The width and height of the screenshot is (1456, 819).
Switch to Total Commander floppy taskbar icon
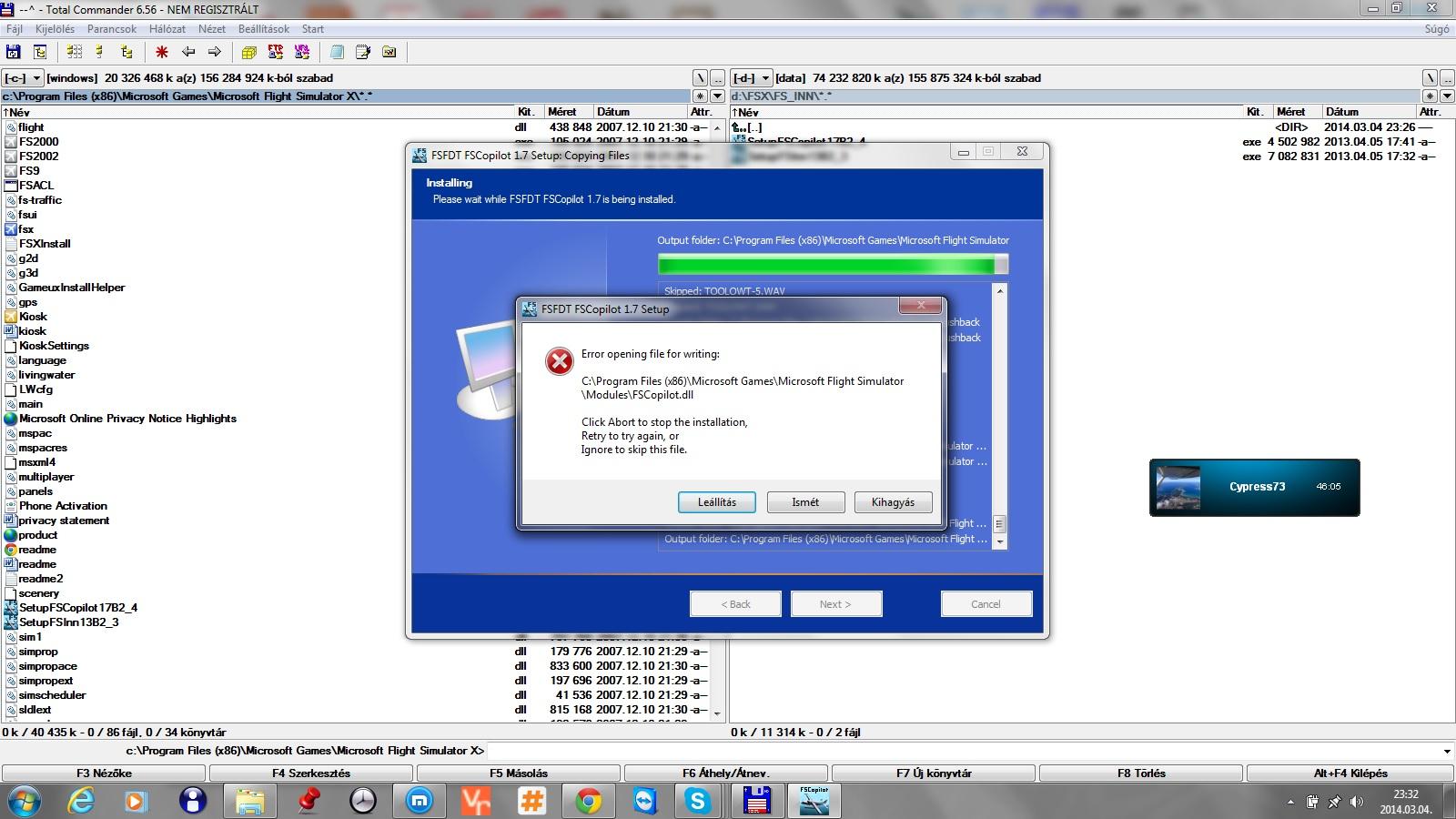click(757, 801)
